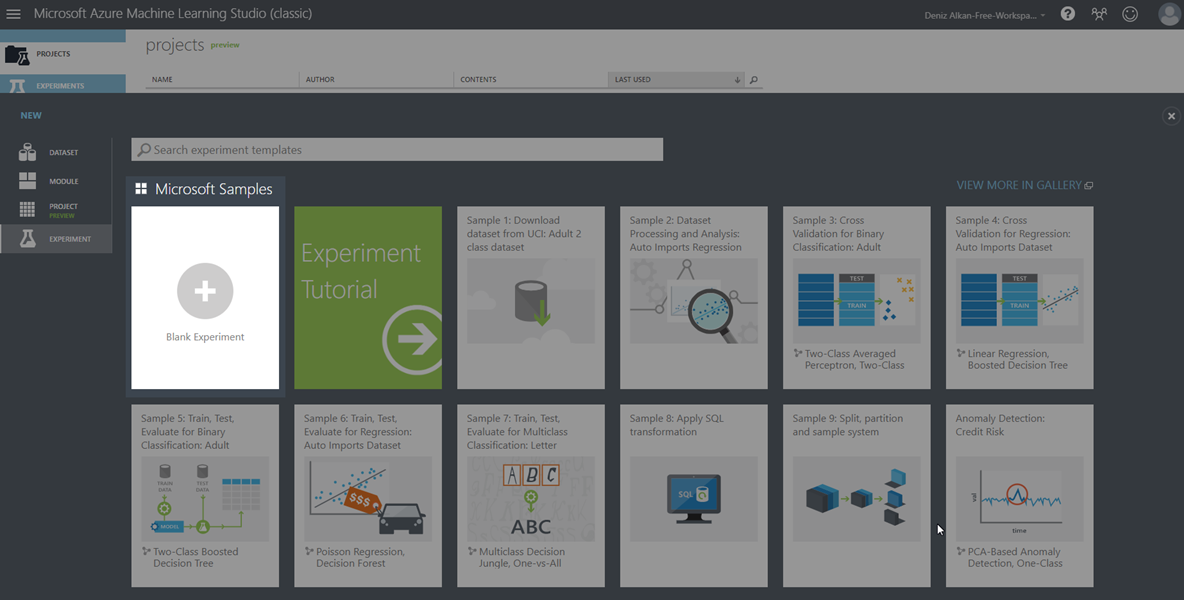Open the help question mark icon

(1068, 14)
